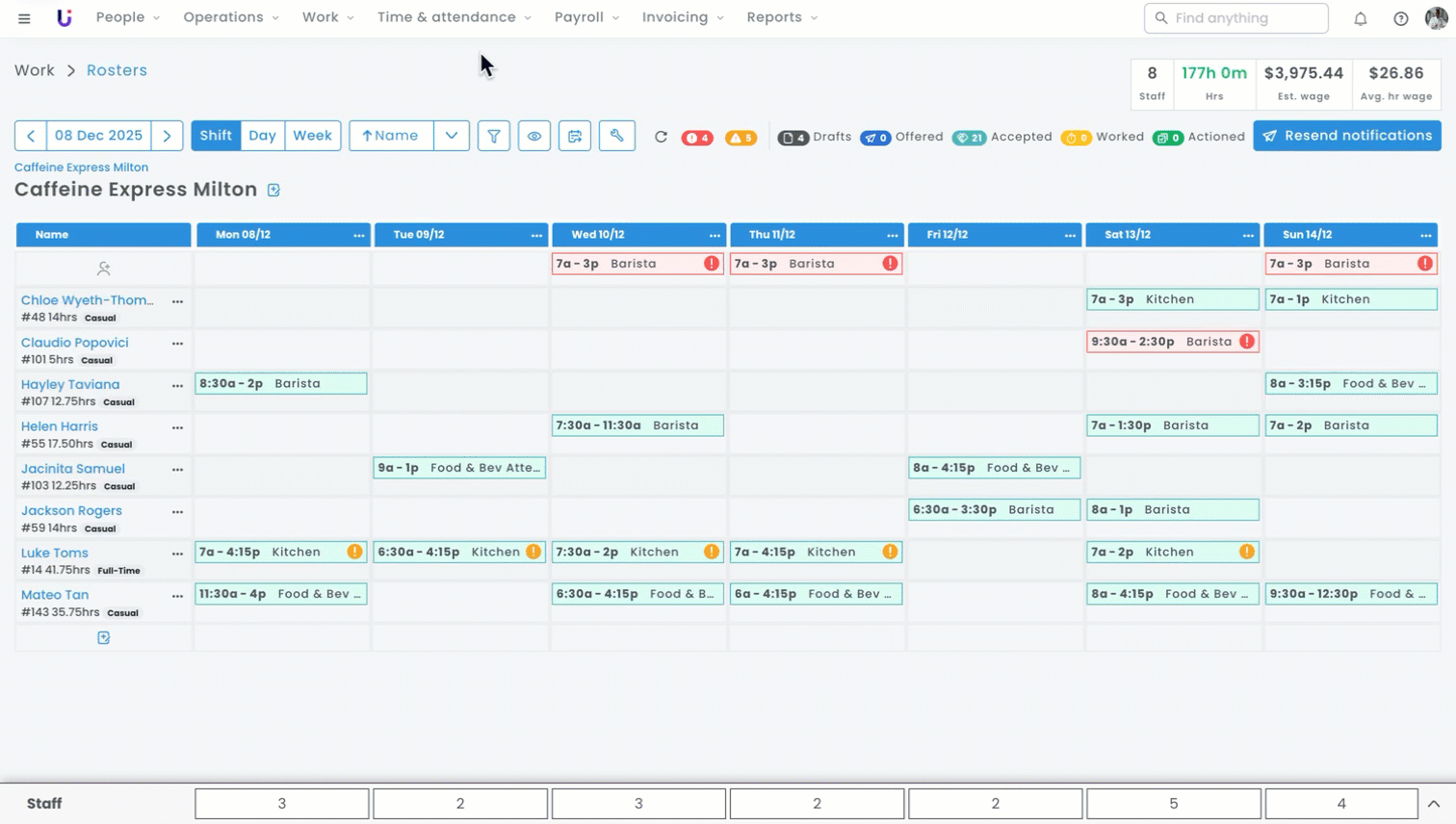Click the wrench tools icon

616,137
